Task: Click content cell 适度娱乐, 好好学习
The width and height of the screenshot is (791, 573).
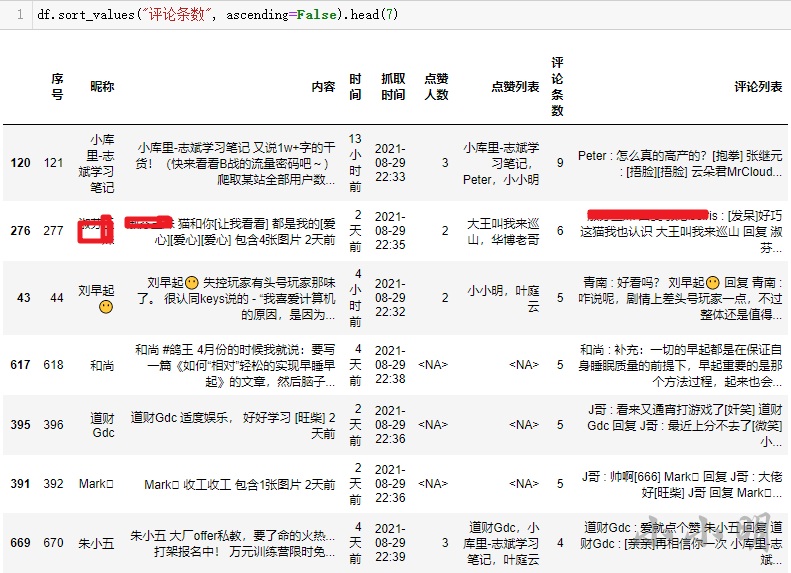Action: point(233,425)
